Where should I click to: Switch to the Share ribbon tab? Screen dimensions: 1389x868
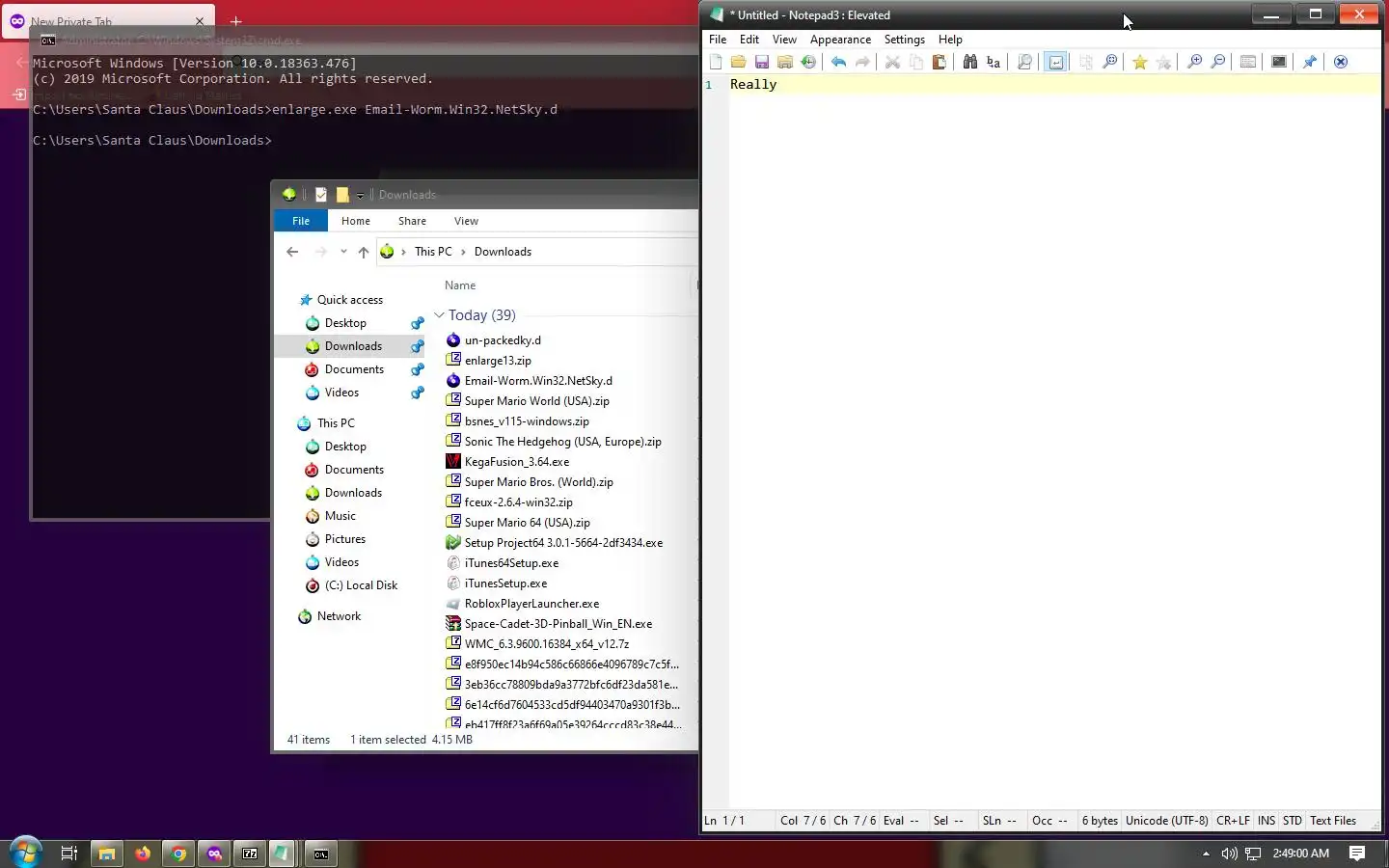[412, 221]
